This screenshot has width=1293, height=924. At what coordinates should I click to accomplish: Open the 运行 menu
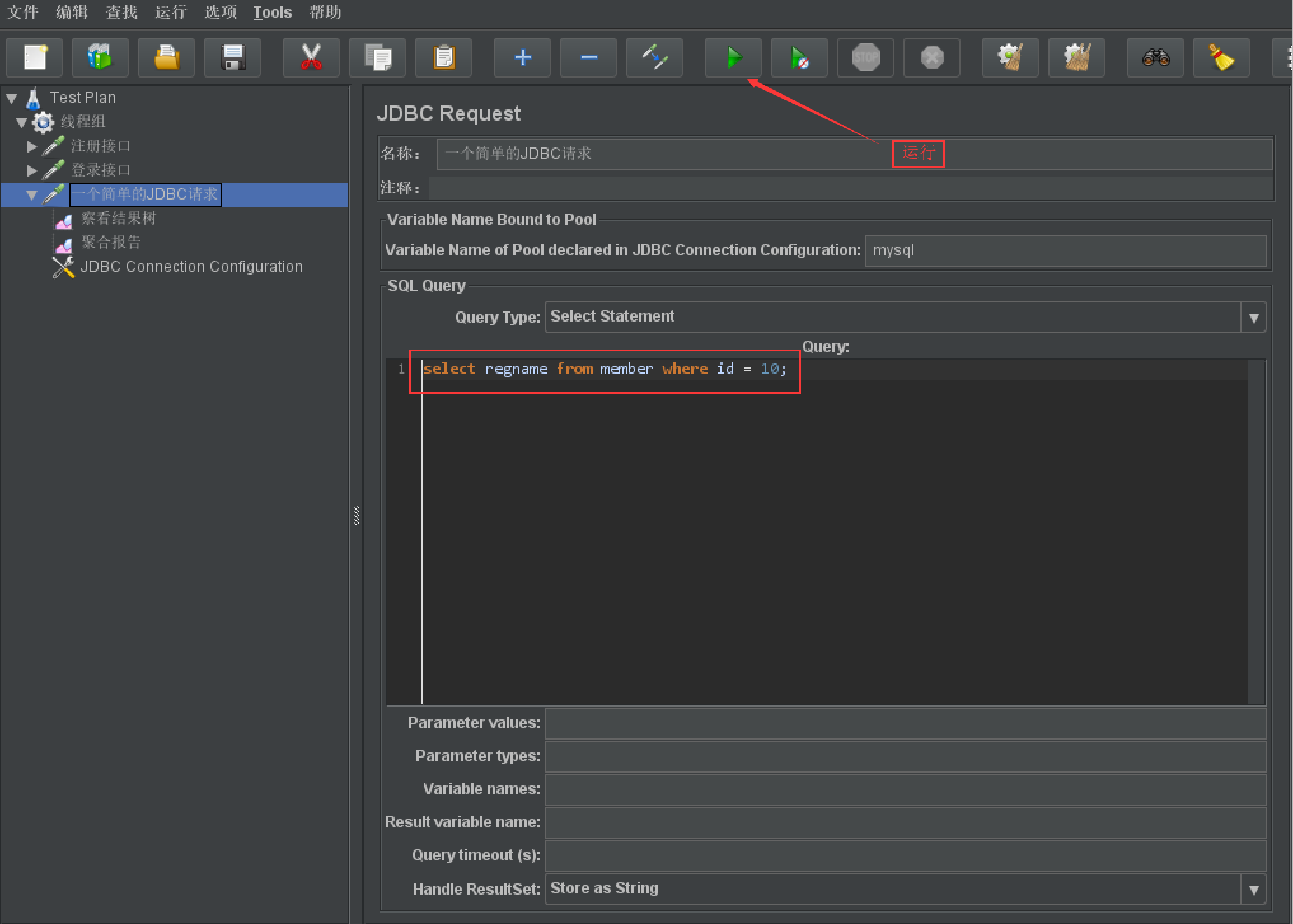tap(171, 13)
